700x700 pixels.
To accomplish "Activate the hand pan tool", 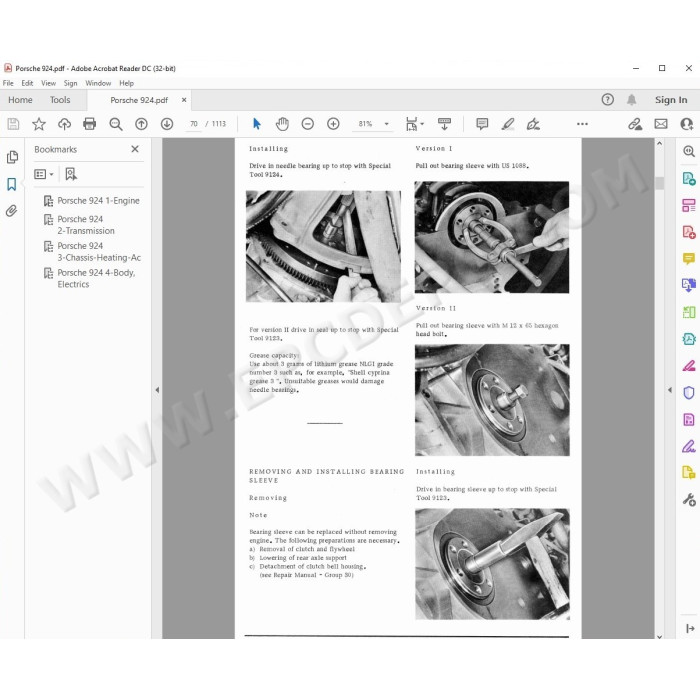I will (x=282, y=124).
